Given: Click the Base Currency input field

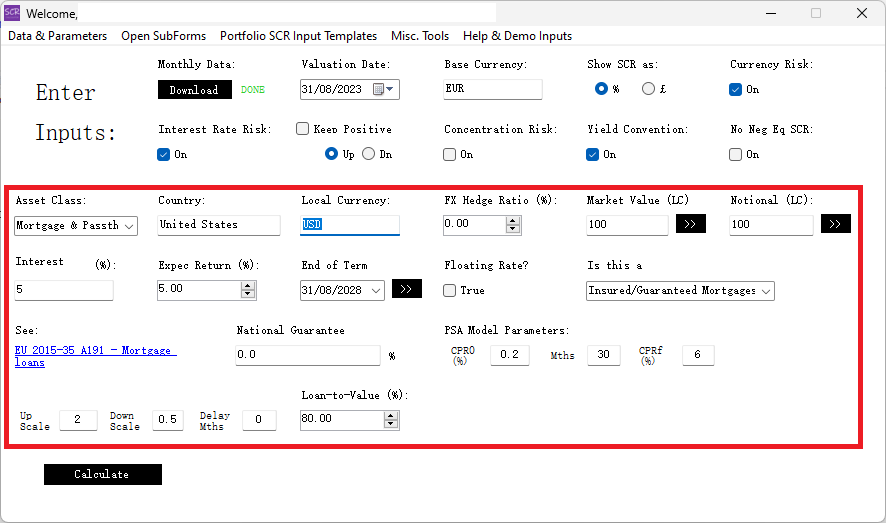Looking at the screenshot, I should tap(493, 89).
